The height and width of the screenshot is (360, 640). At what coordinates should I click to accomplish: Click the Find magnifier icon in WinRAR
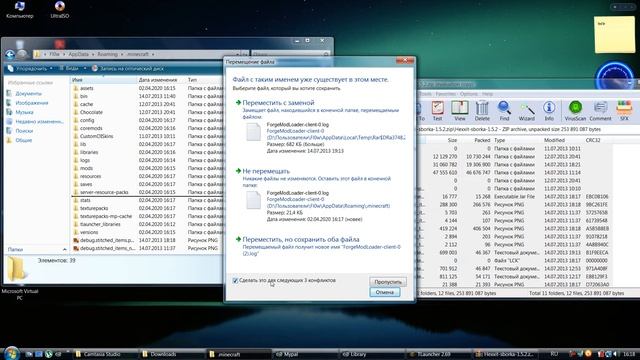504,111
